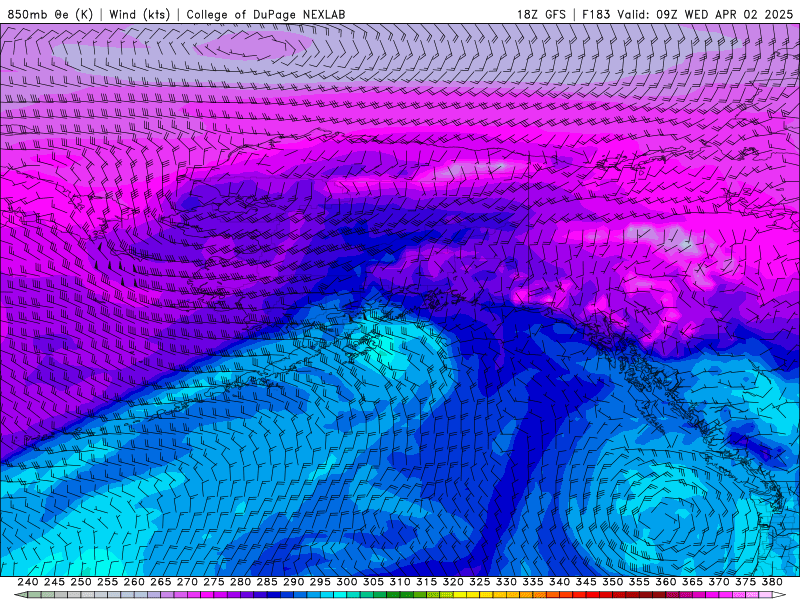Click the 340 value on the color scale

pyautogui.click(x=559, y=582)
